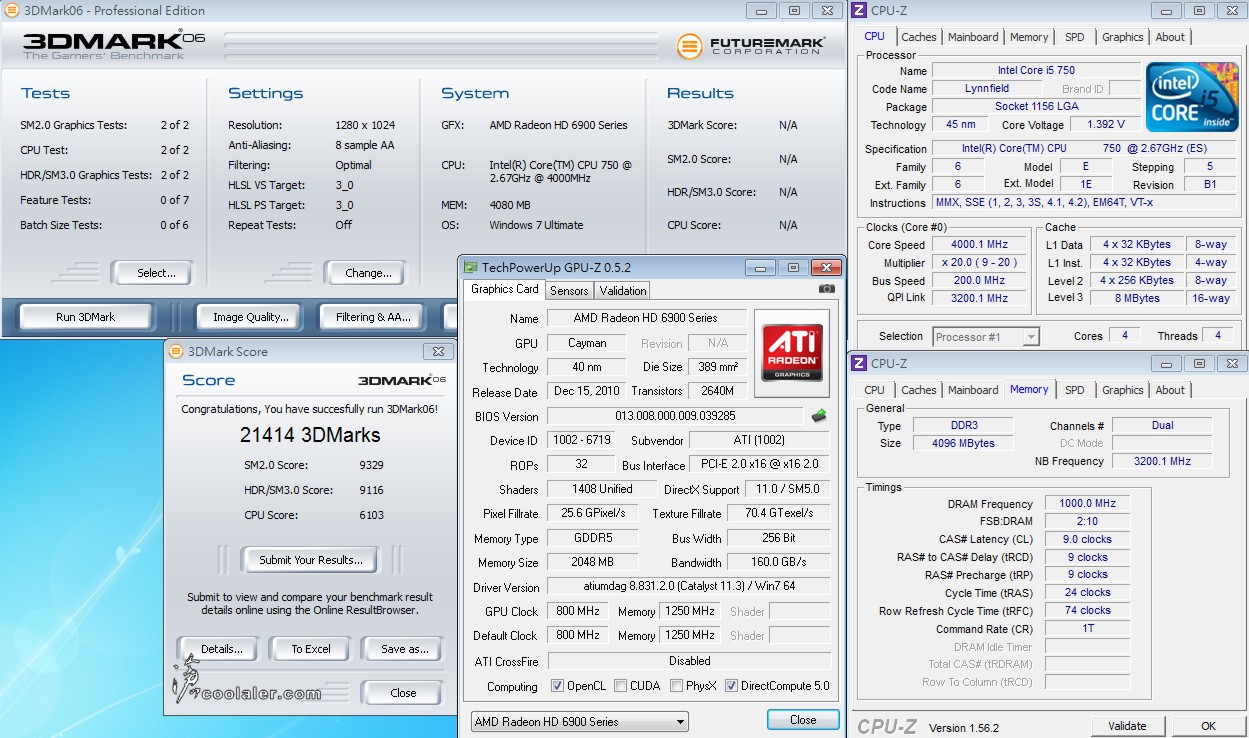Click the ATI CrossFire 'Disabled' field
1249x738 pixels.
(689, 661)
